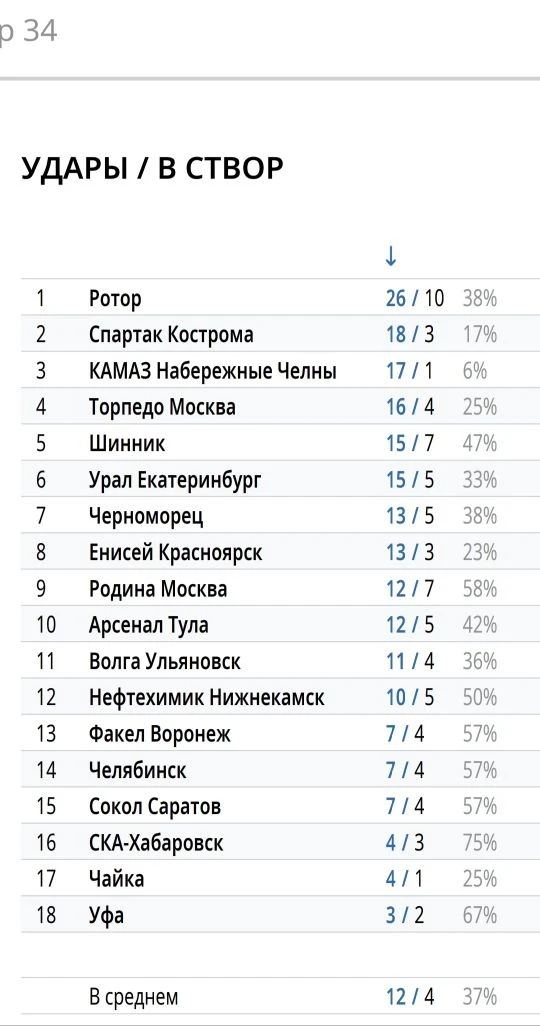The width and height of the screenshot is (540, 1026).
Task: Open the Спартак Кострома team link
Action: 171,335
